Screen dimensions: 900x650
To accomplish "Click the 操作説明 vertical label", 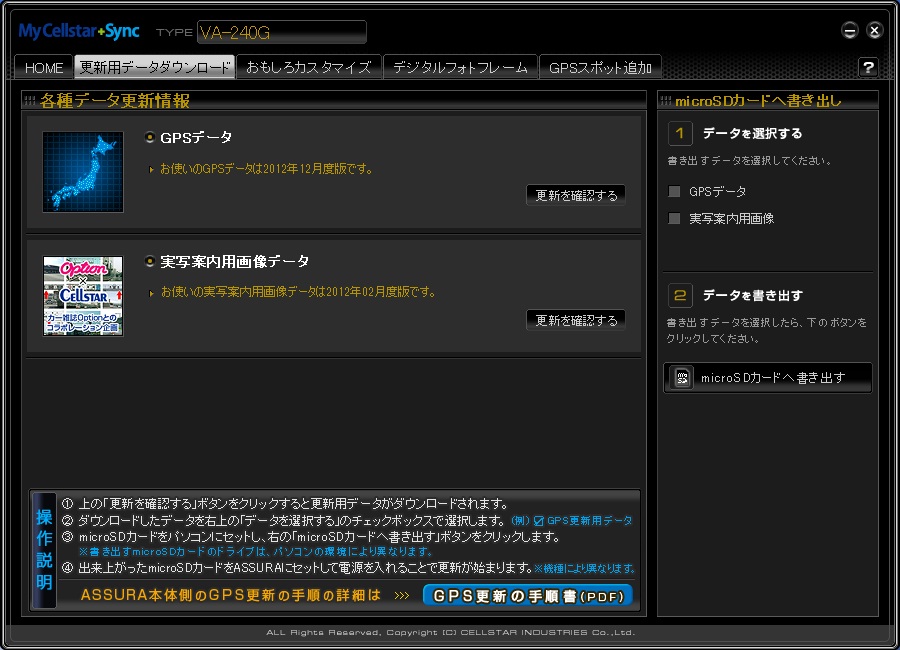I will pyautogui.click(x=44, y=550).
